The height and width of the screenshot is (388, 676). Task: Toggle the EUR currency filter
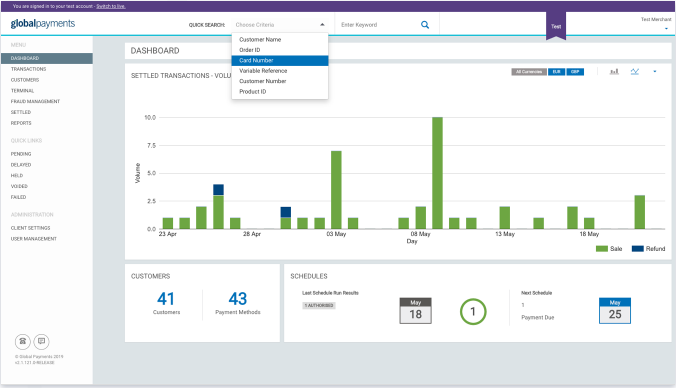point(557,72)
